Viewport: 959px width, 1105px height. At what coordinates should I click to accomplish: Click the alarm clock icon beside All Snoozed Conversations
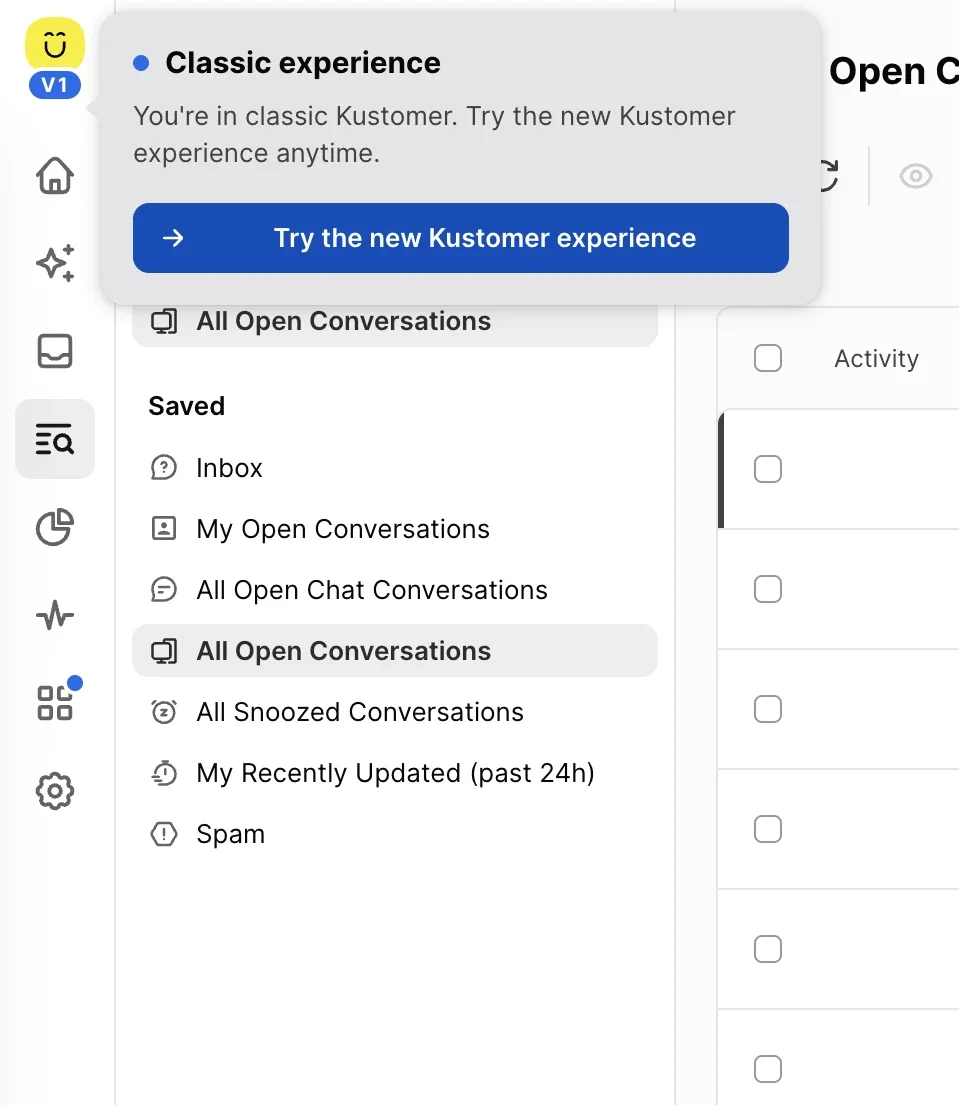163,712
